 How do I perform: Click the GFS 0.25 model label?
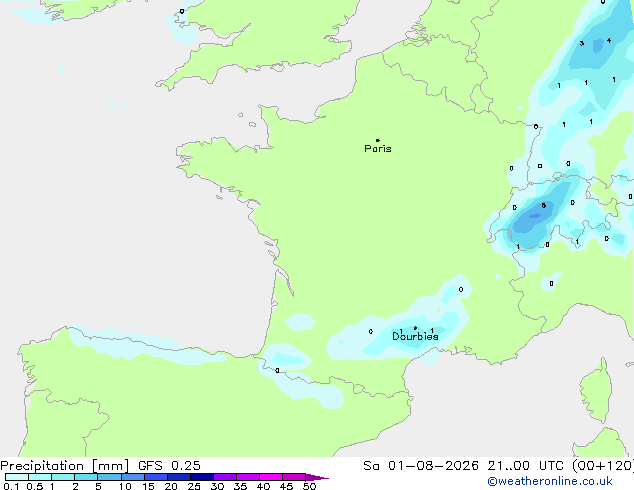tap(169, 466)
